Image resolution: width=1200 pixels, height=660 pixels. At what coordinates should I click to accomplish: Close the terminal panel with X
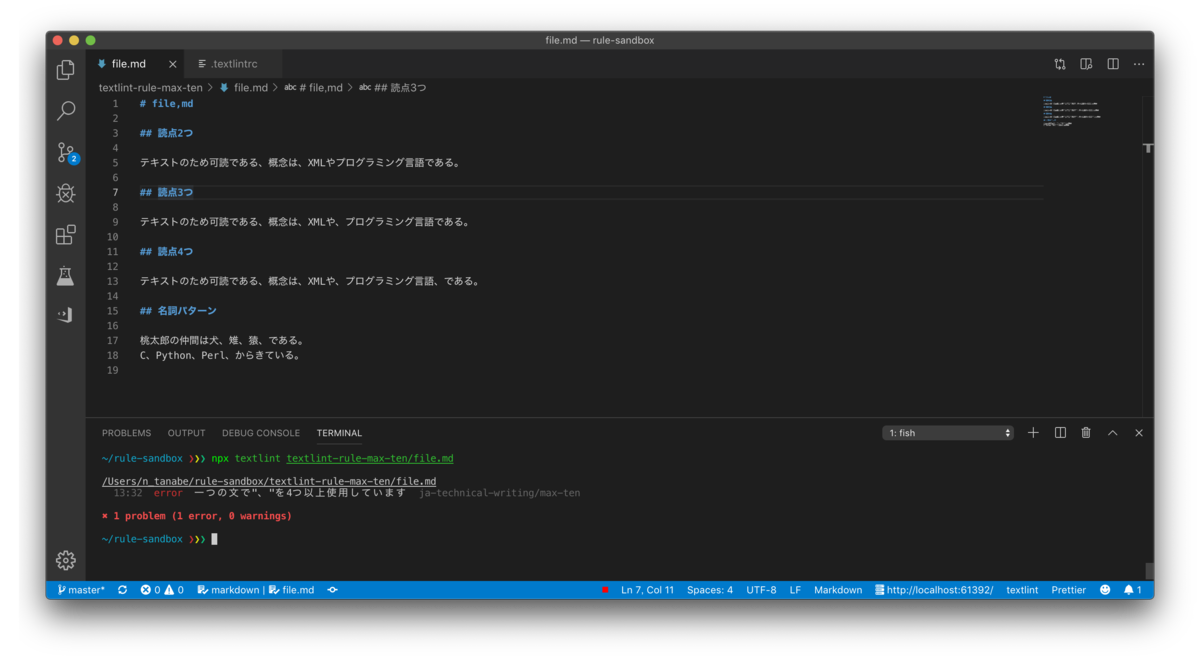1138,433
